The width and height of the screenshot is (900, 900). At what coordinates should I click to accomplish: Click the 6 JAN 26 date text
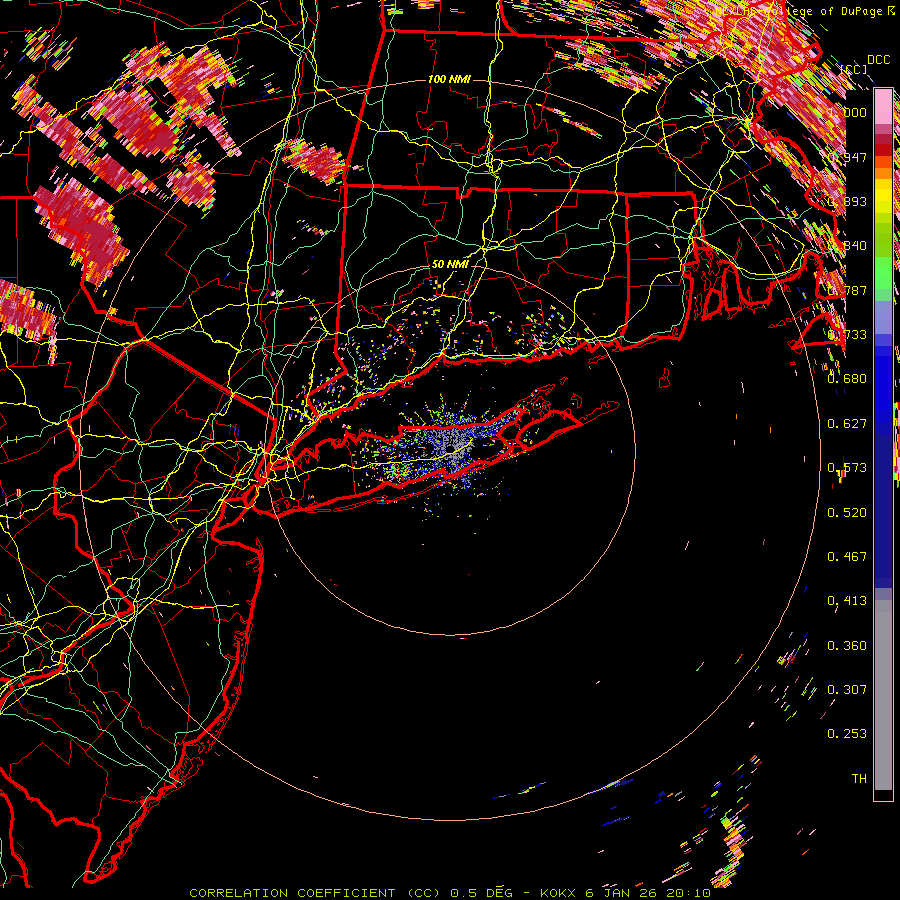622,893
